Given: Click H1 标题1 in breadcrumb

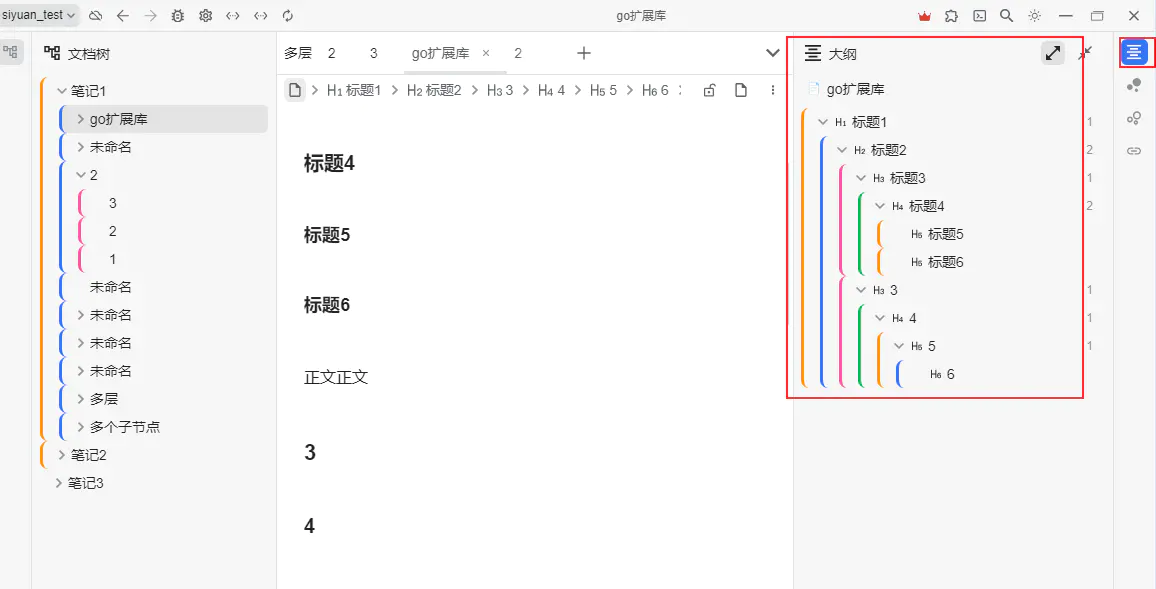Looking at the screenshot, I should (x=354, y=90).
